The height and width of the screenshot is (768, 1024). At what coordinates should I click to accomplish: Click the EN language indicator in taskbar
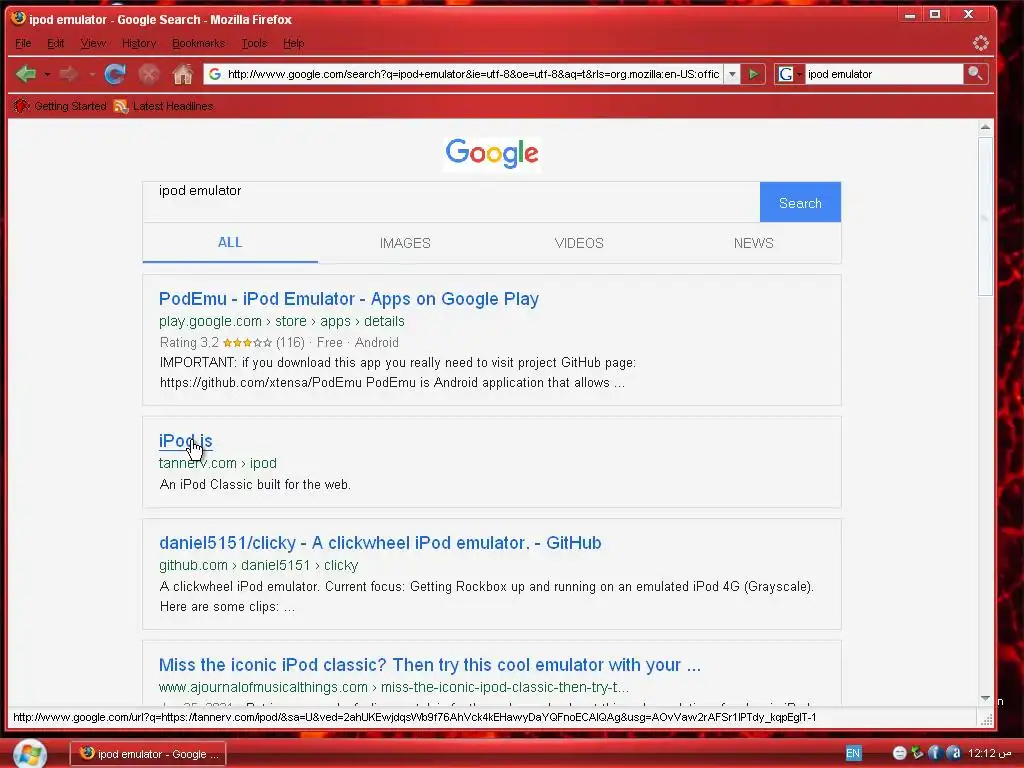853,753
